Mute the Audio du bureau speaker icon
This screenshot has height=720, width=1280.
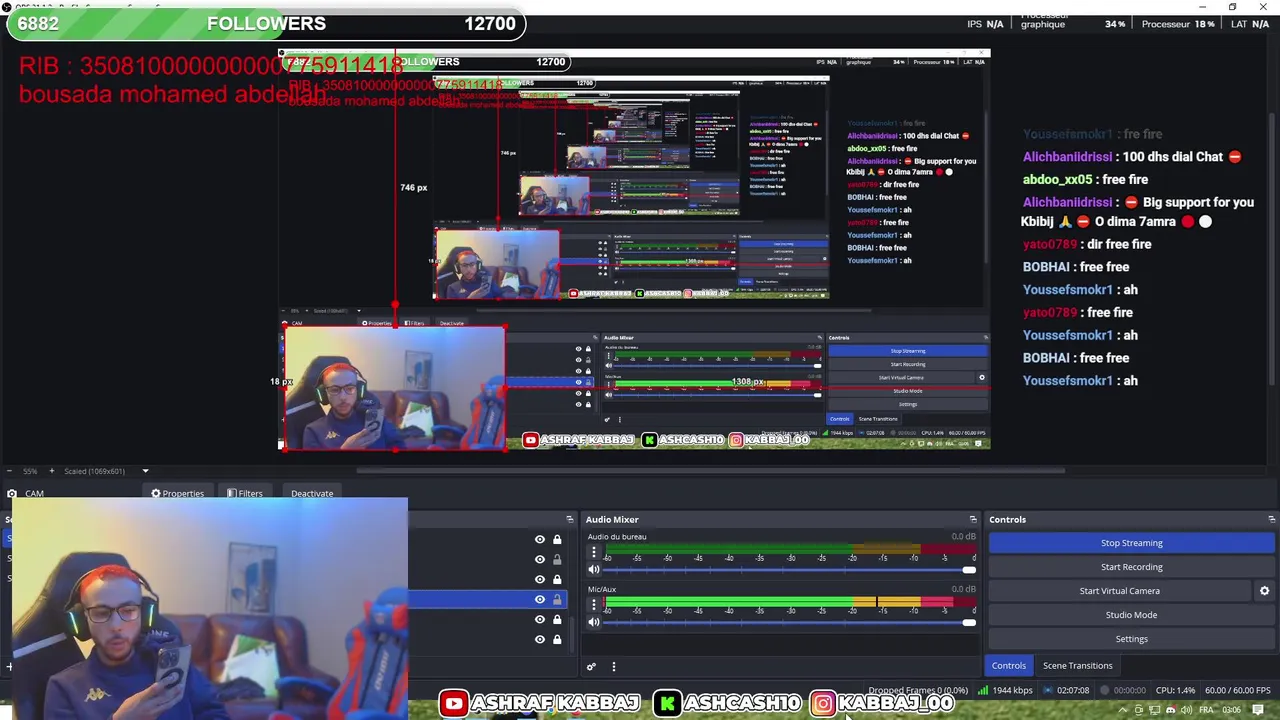coord(594,570)
